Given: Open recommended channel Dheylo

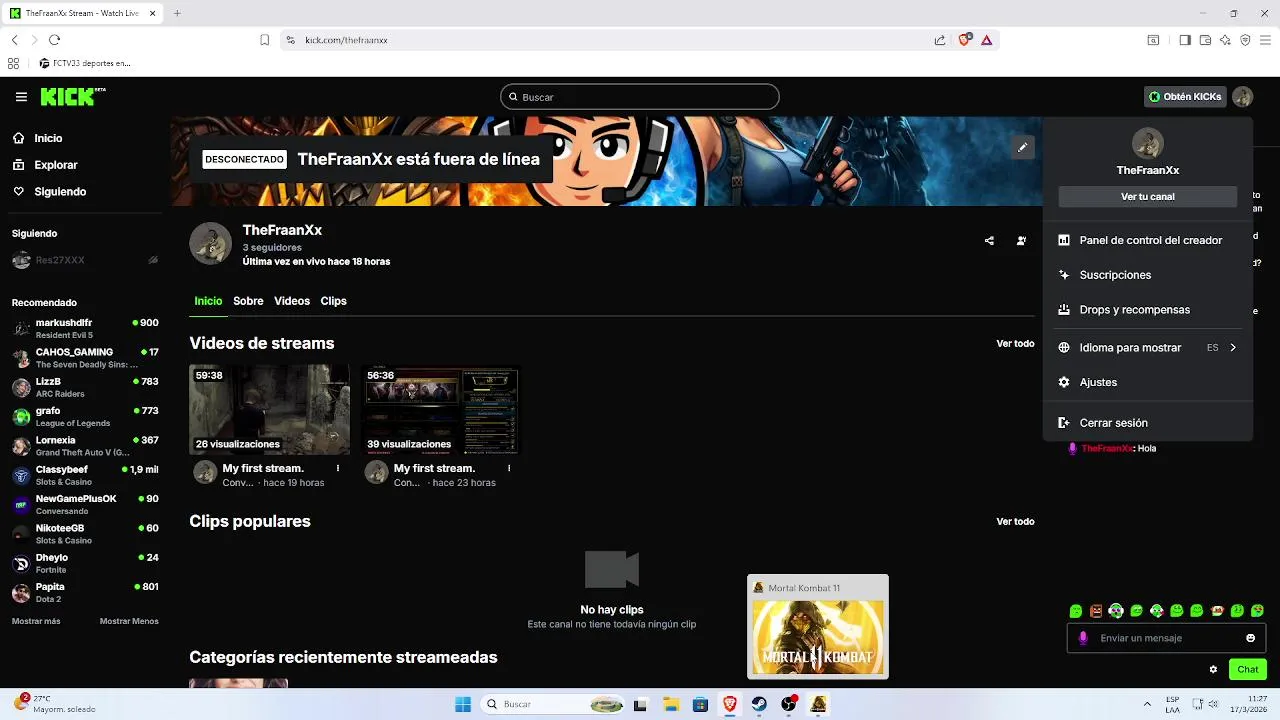Looking at the screenshot, I should pos(85,563).
